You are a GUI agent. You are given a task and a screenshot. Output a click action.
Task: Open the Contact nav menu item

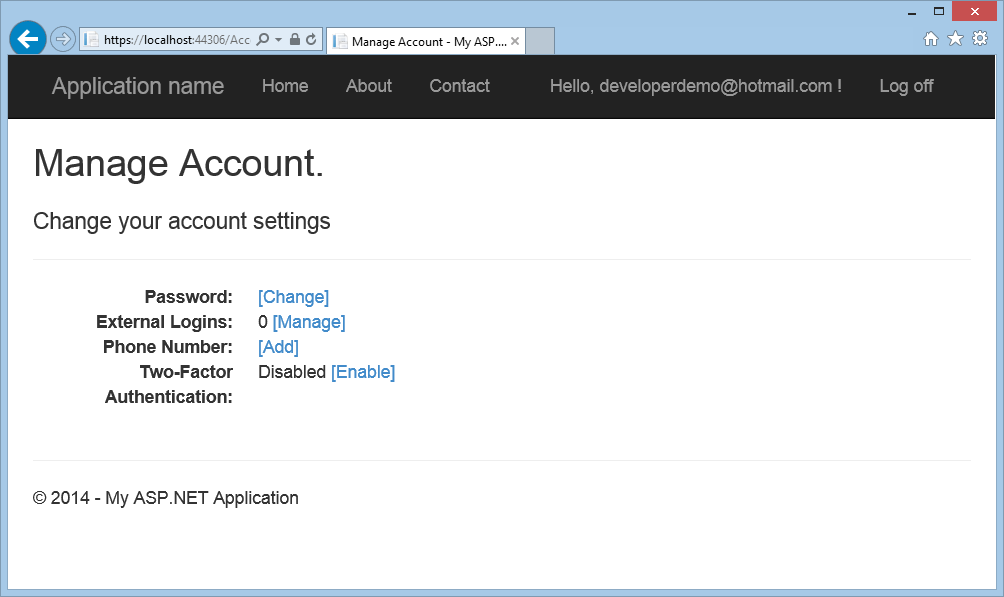tap(459, 86)
